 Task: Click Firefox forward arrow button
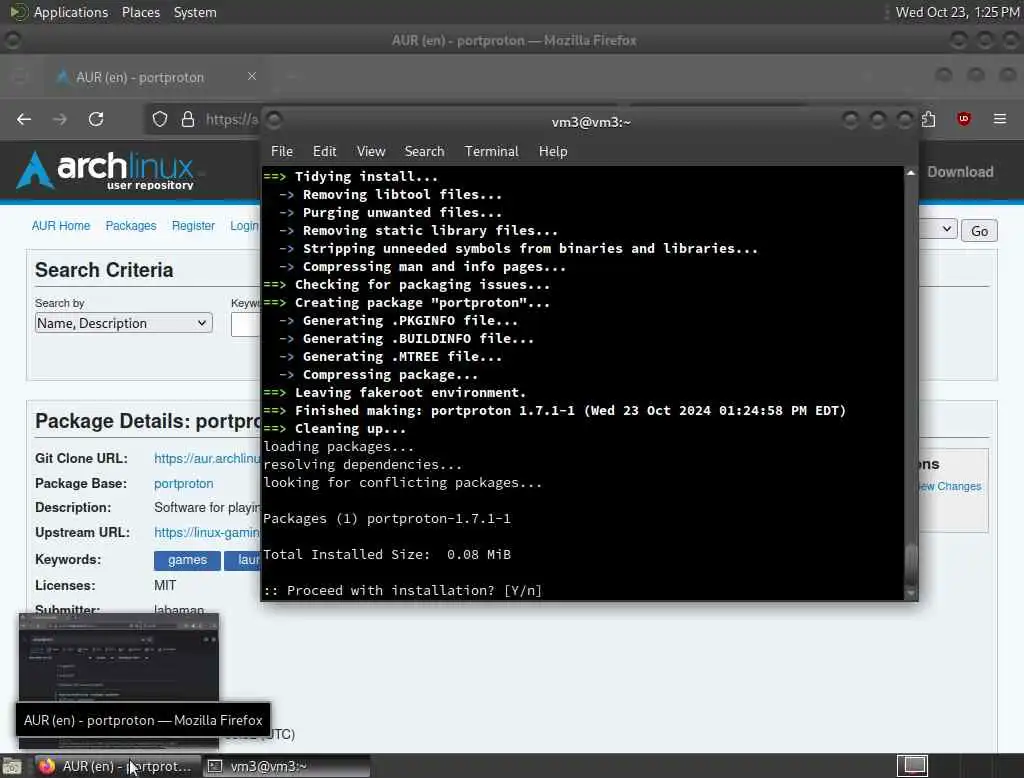click(x=60, y=119)
